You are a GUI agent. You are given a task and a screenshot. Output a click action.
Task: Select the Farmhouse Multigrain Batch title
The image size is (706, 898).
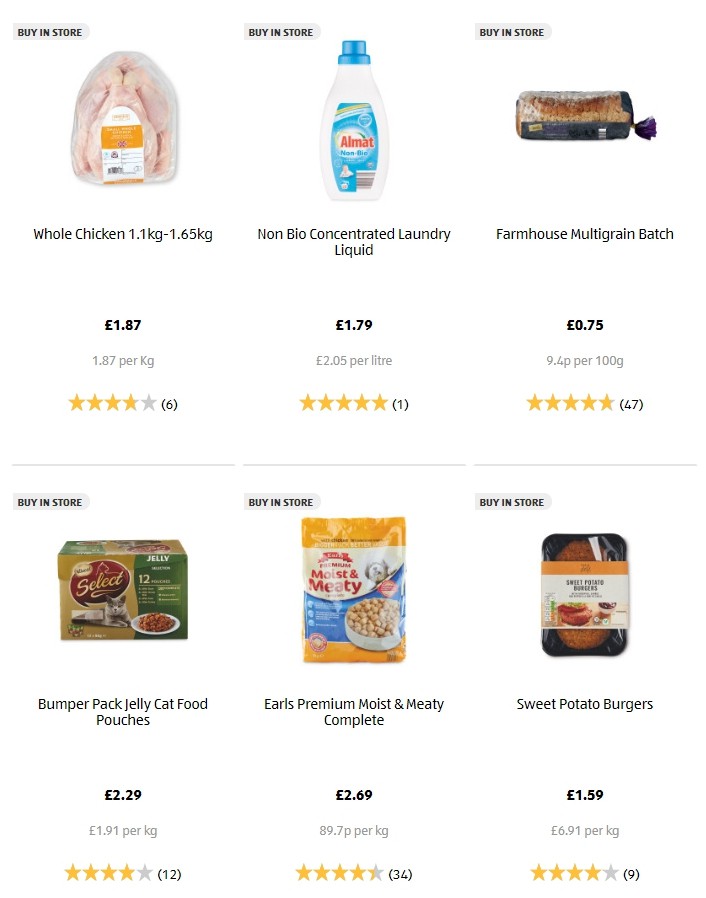point(584,234)
